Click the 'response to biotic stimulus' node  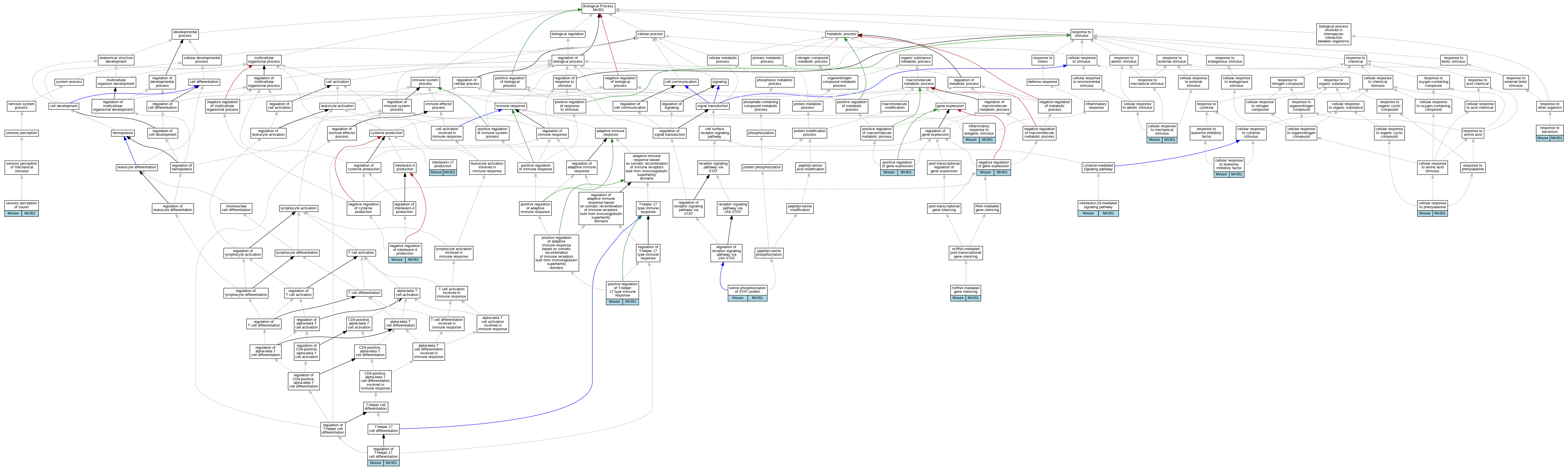(1454, 60)
